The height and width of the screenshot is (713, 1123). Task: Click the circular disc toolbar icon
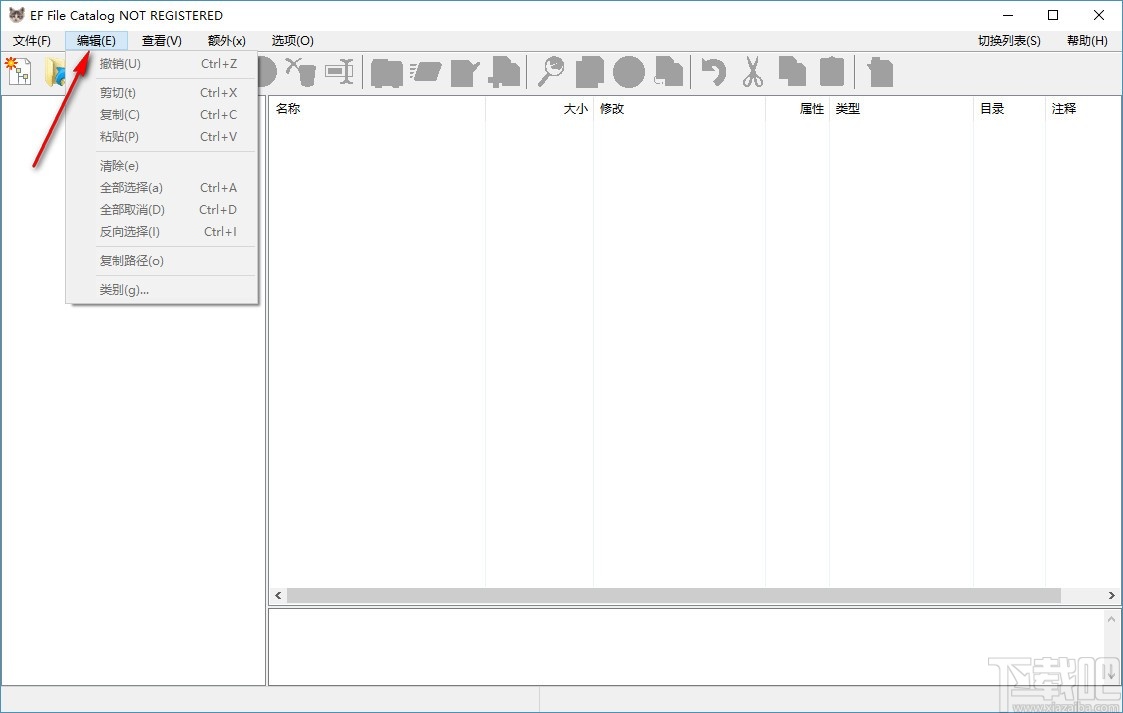coord(628,72)
